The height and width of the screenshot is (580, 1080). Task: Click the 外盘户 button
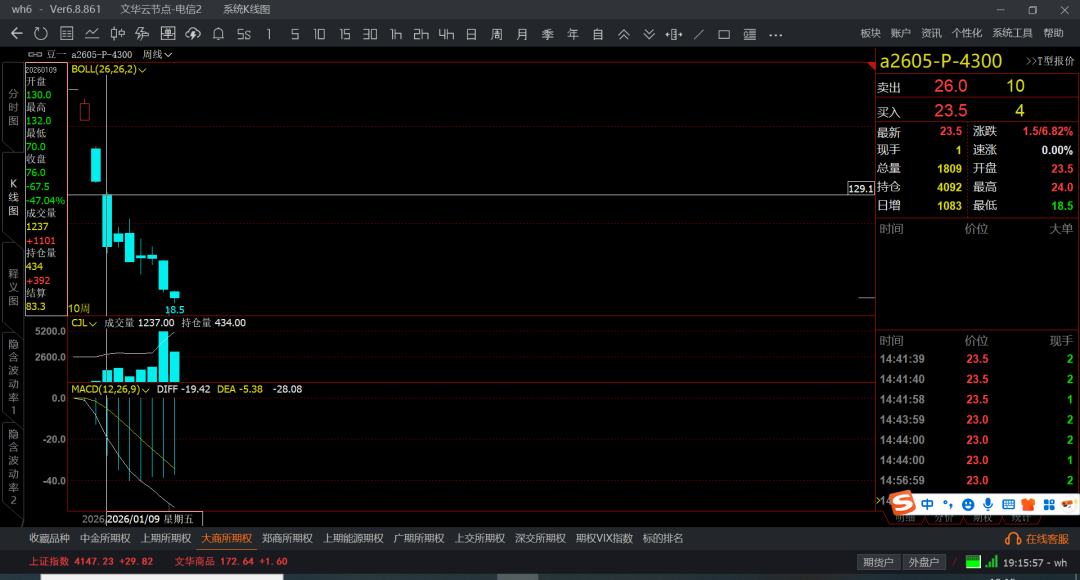point(924,562)
